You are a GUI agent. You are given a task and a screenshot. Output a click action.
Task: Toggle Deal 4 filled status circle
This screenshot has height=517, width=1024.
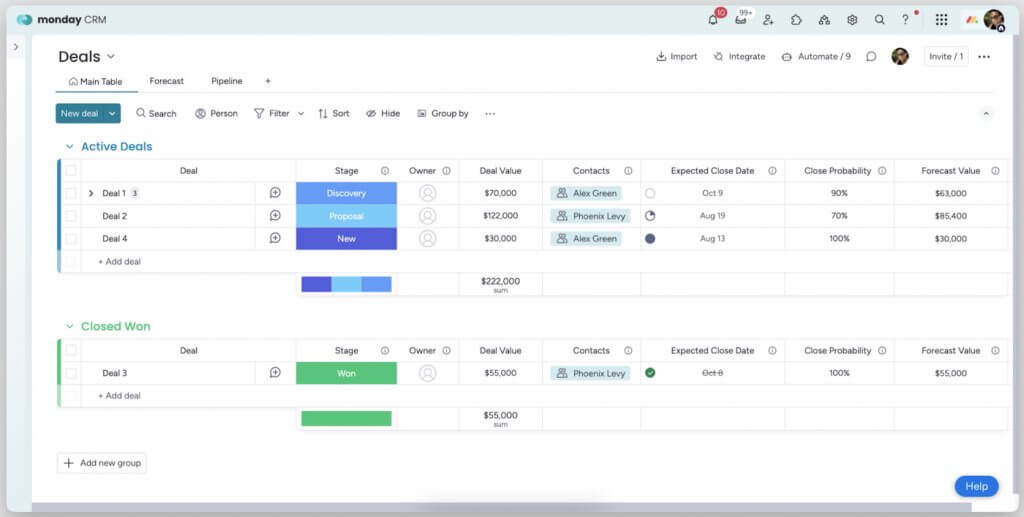[650, 239]
